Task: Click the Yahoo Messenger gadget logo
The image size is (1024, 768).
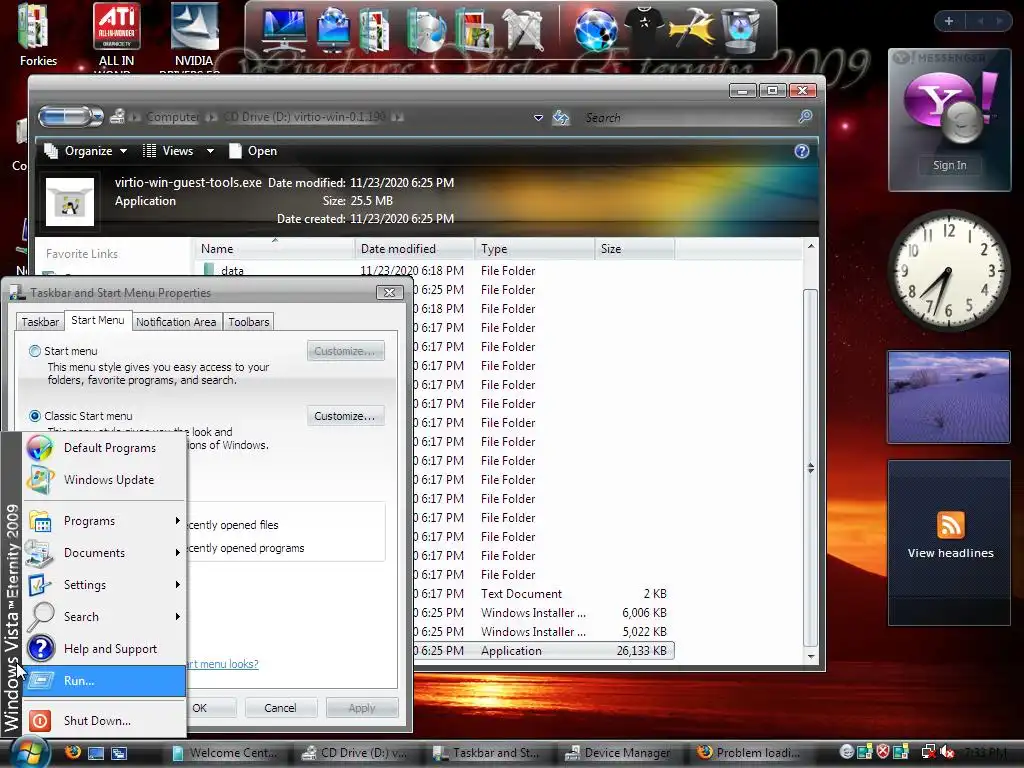Action: [x=950, y=106]
